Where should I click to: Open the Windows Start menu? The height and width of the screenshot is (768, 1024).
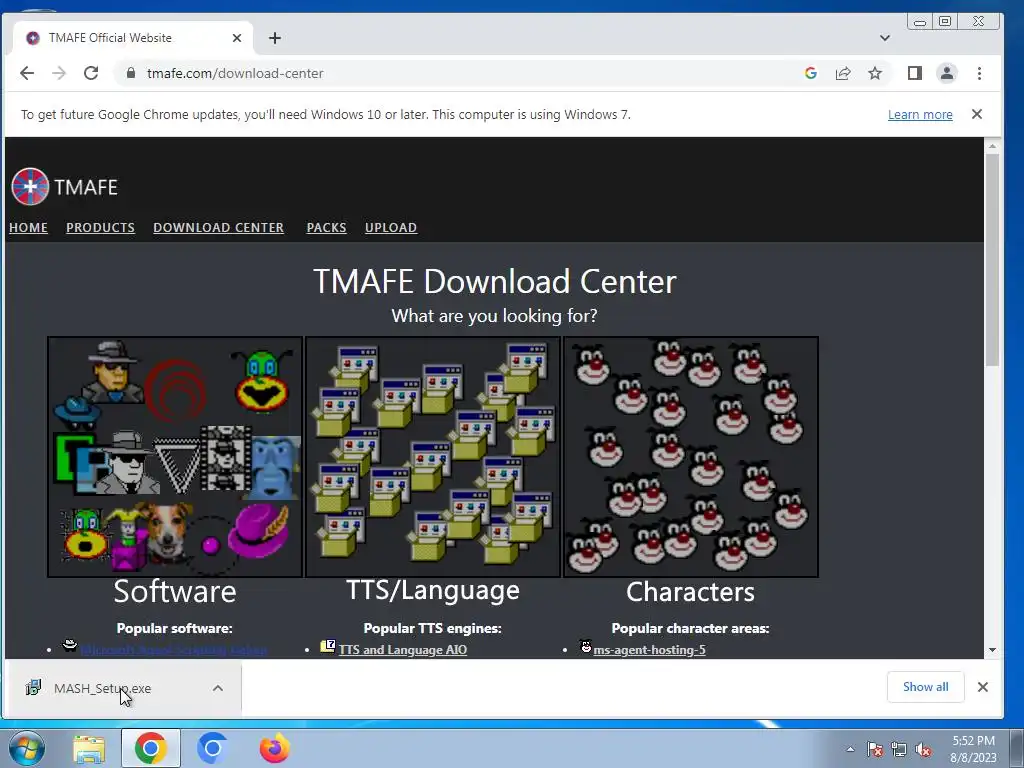27,748
